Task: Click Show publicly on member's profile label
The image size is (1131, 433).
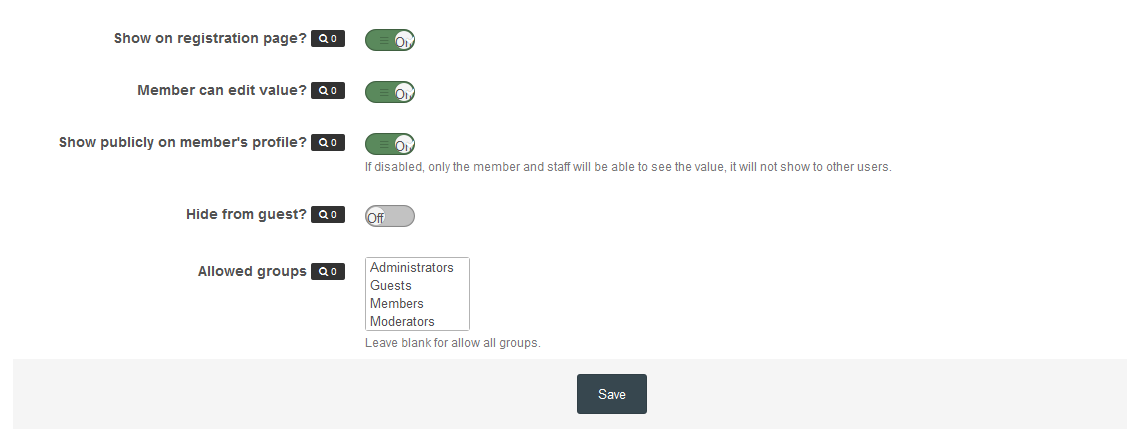Action: pos(183,143)
